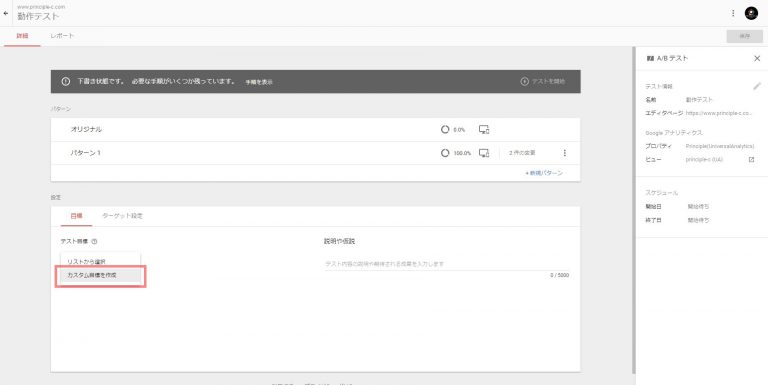Switch to the 詳細 tab

click(x=22, y=36)
